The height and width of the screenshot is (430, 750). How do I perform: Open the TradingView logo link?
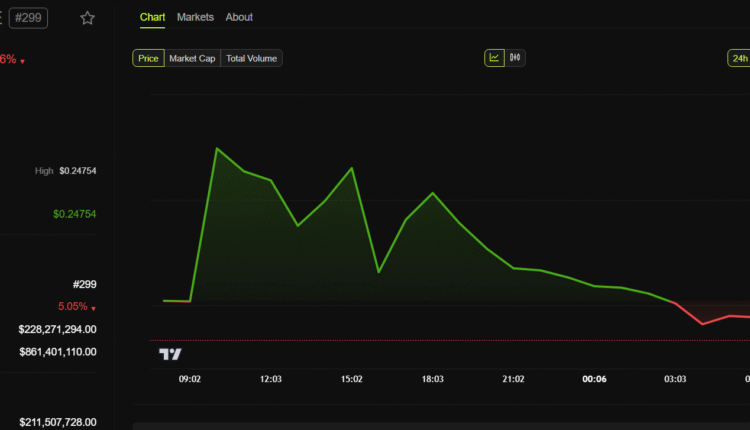click(170, 354)
